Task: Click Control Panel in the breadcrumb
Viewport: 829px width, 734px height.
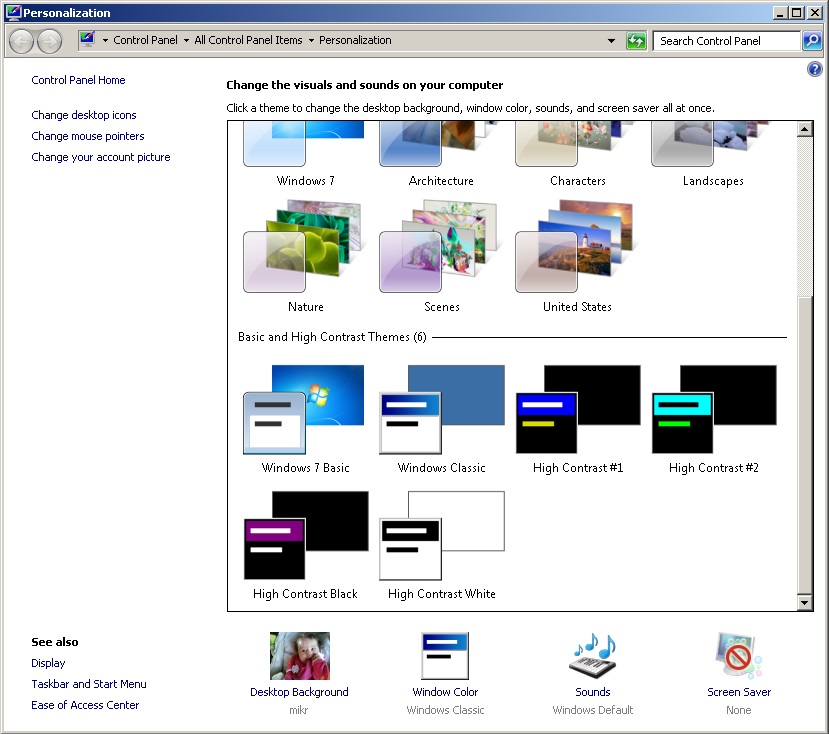Action: coord(145,40)
